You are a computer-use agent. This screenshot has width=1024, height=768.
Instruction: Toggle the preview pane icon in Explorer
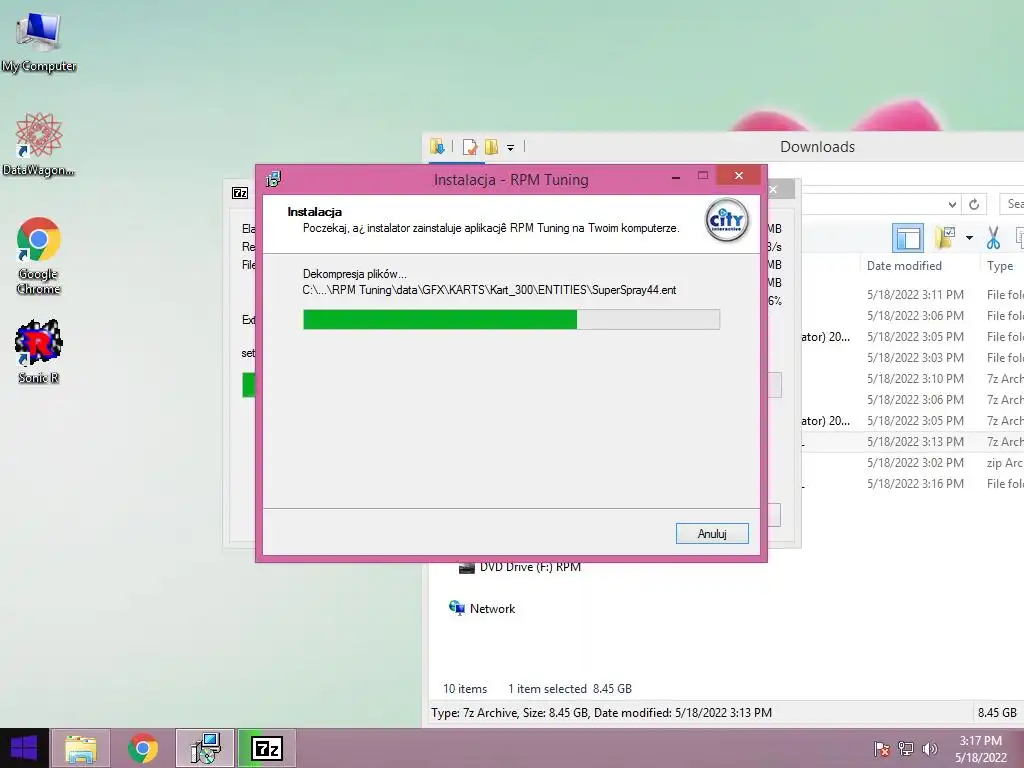908,238
